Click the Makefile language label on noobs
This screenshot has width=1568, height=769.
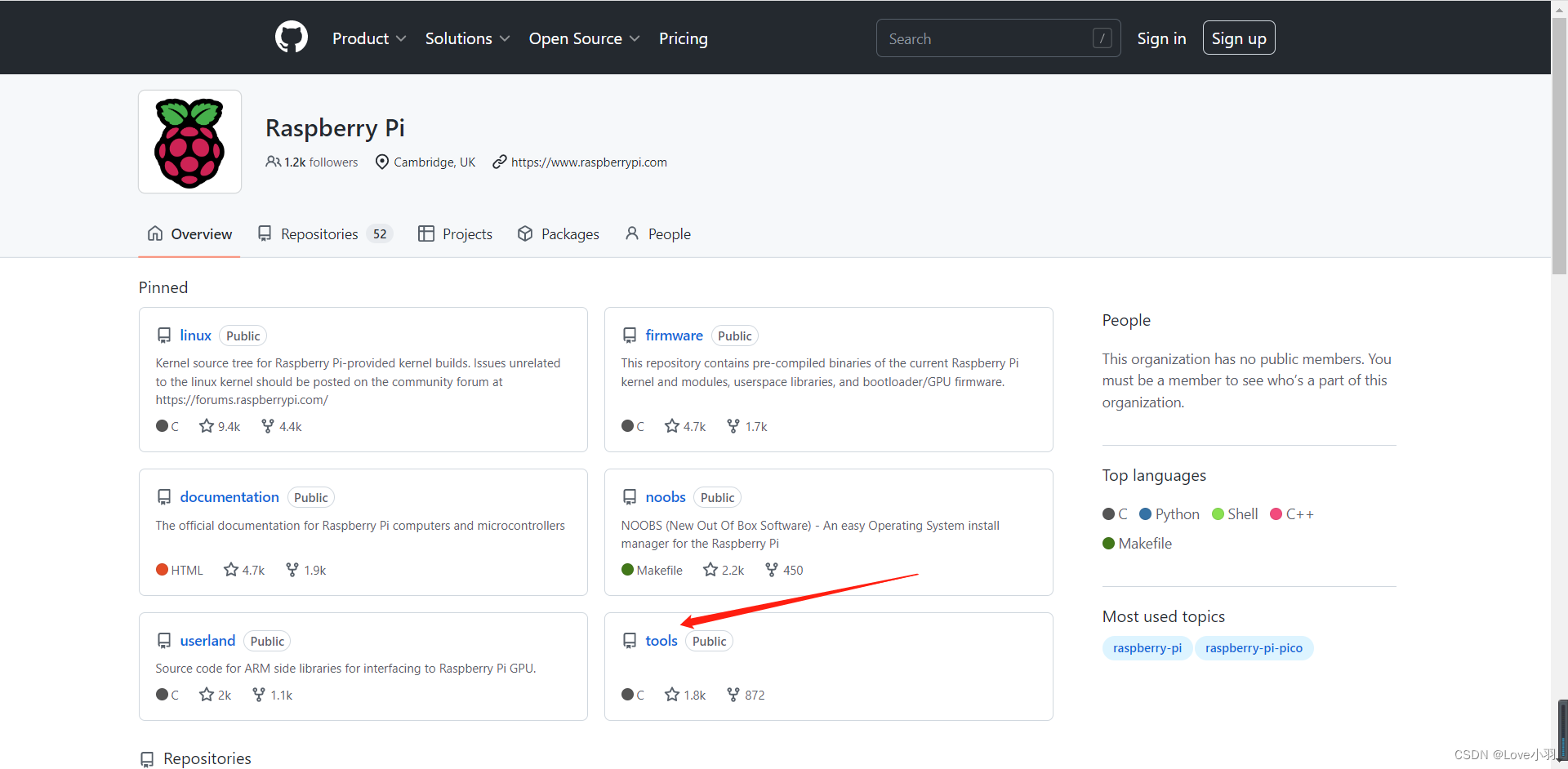tap(659, 571)
